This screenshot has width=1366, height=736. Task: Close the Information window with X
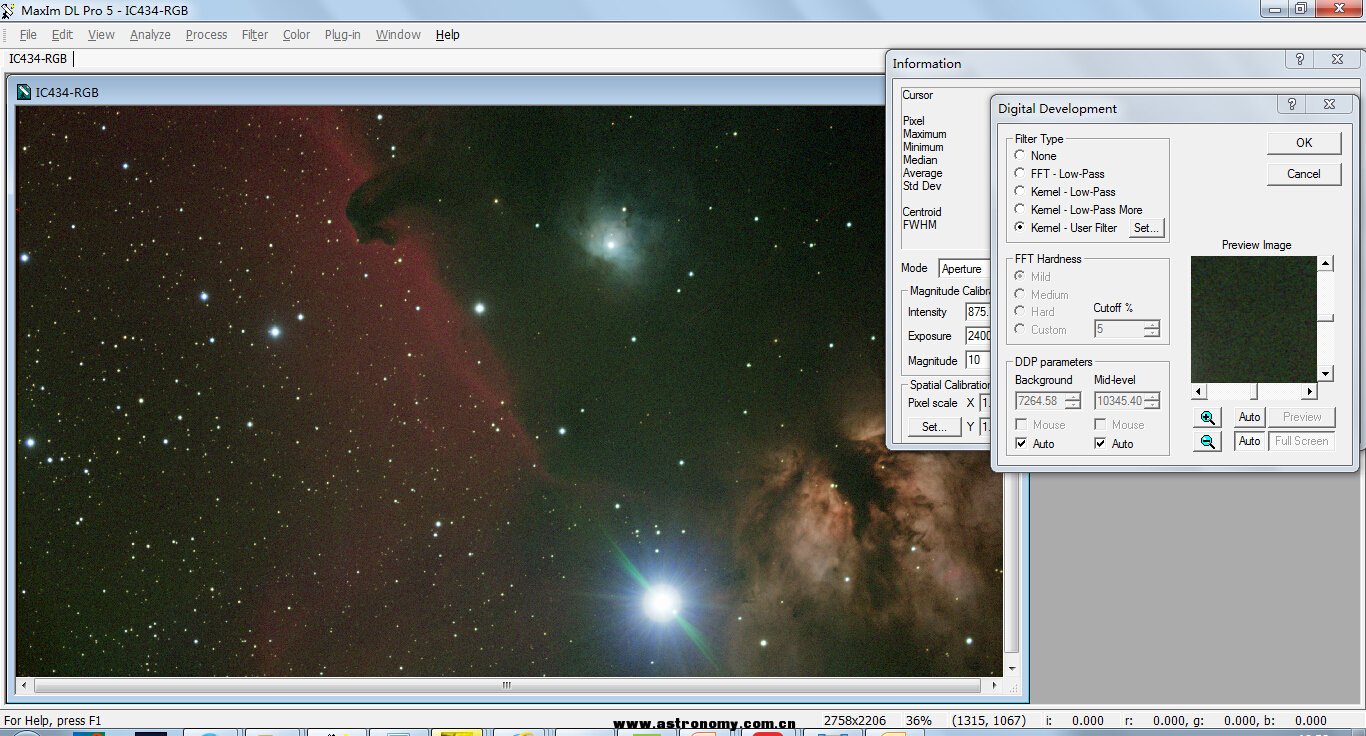point(1336,60)
